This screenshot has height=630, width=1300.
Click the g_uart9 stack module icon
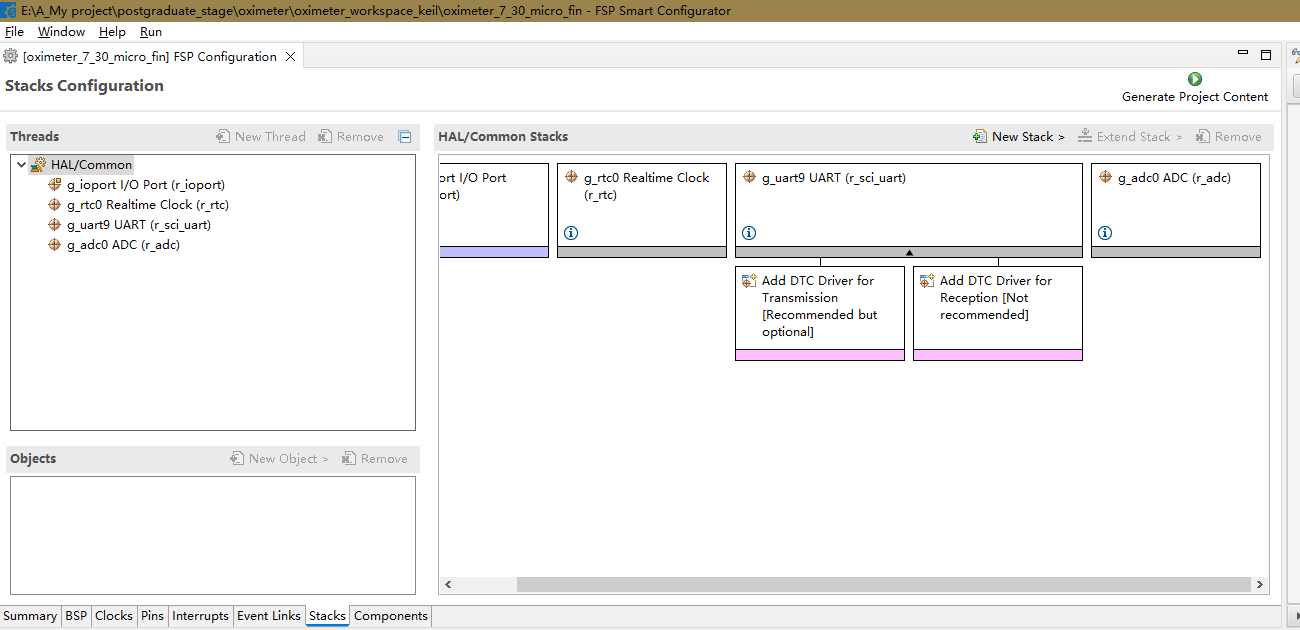749,177
